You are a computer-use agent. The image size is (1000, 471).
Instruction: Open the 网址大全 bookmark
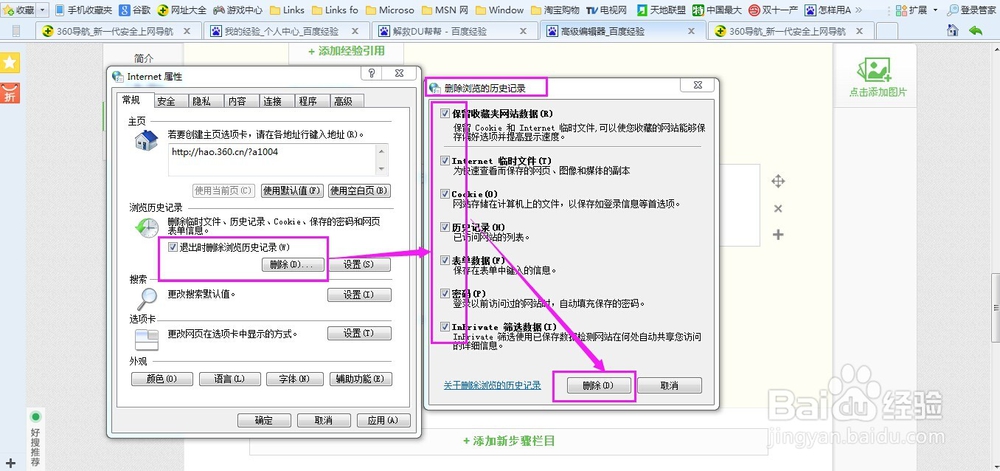(x=182, y=10)
